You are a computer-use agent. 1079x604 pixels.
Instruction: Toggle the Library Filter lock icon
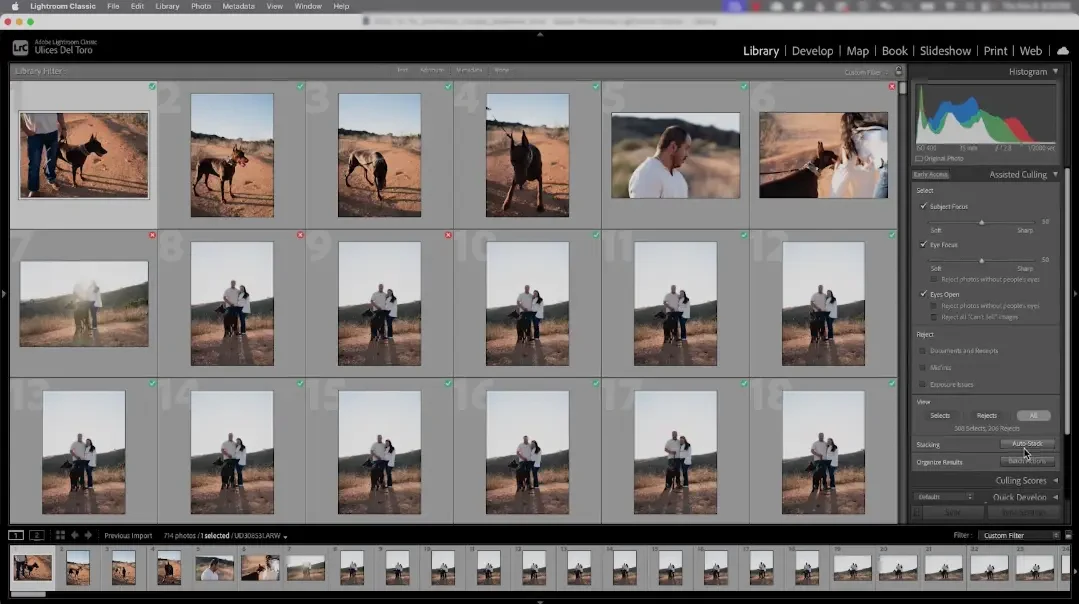pyautogui.click(x=898, y=72)
